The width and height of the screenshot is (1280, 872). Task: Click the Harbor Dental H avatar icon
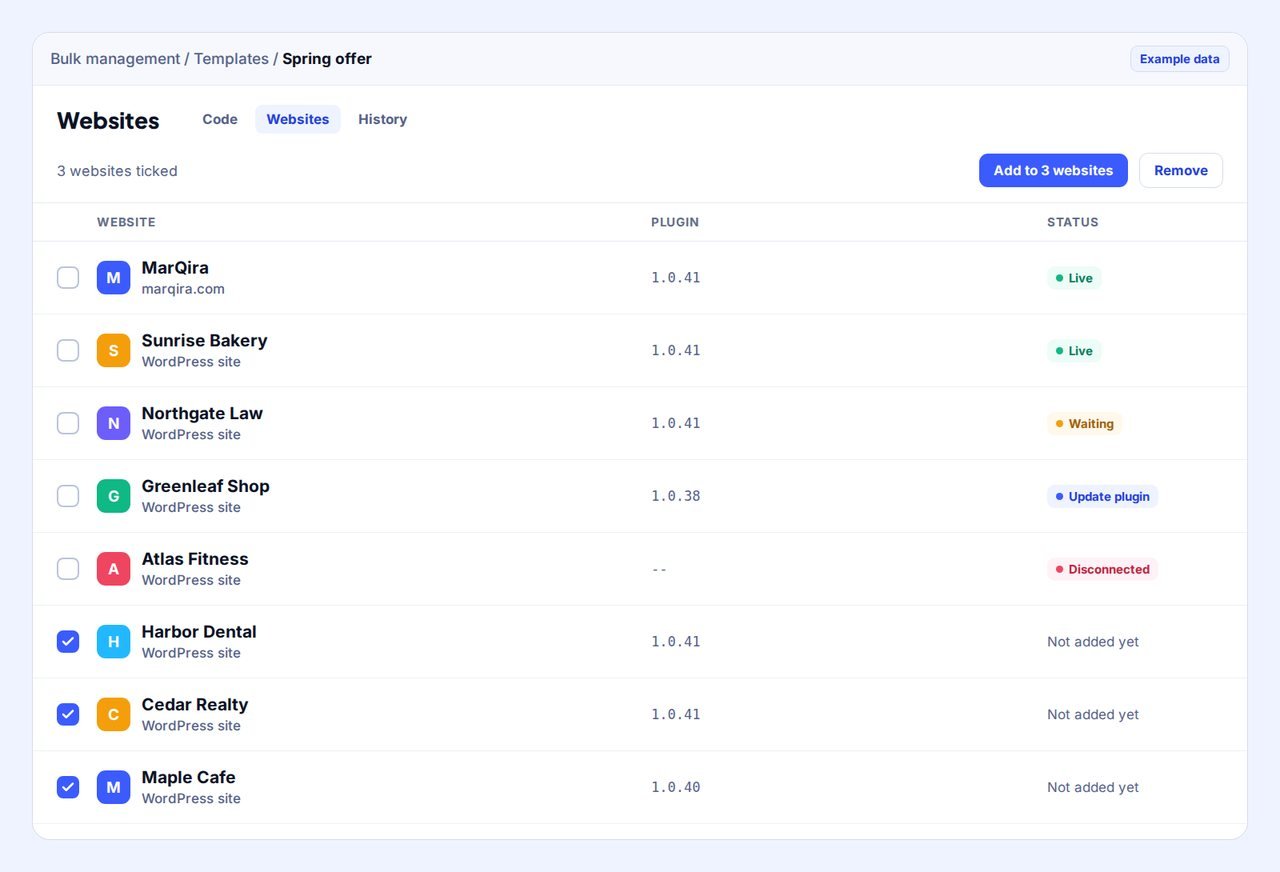113,642
